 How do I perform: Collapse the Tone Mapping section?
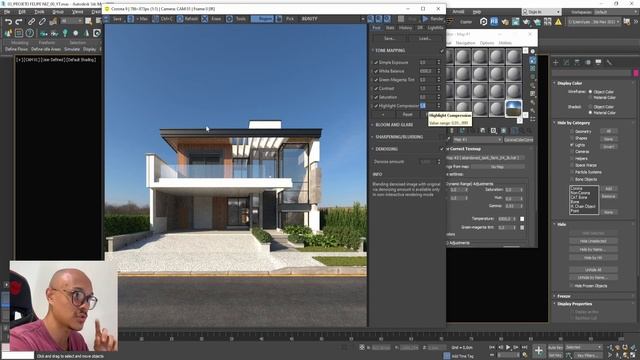pyautogui.click(x=390, y=51)
